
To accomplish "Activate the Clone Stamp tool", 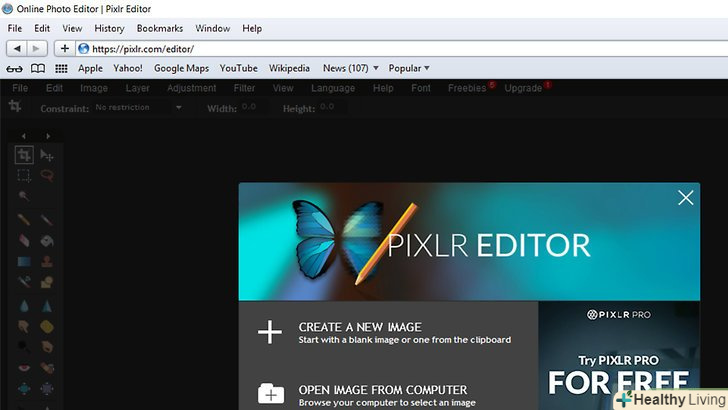I will [x=46, y=261].
